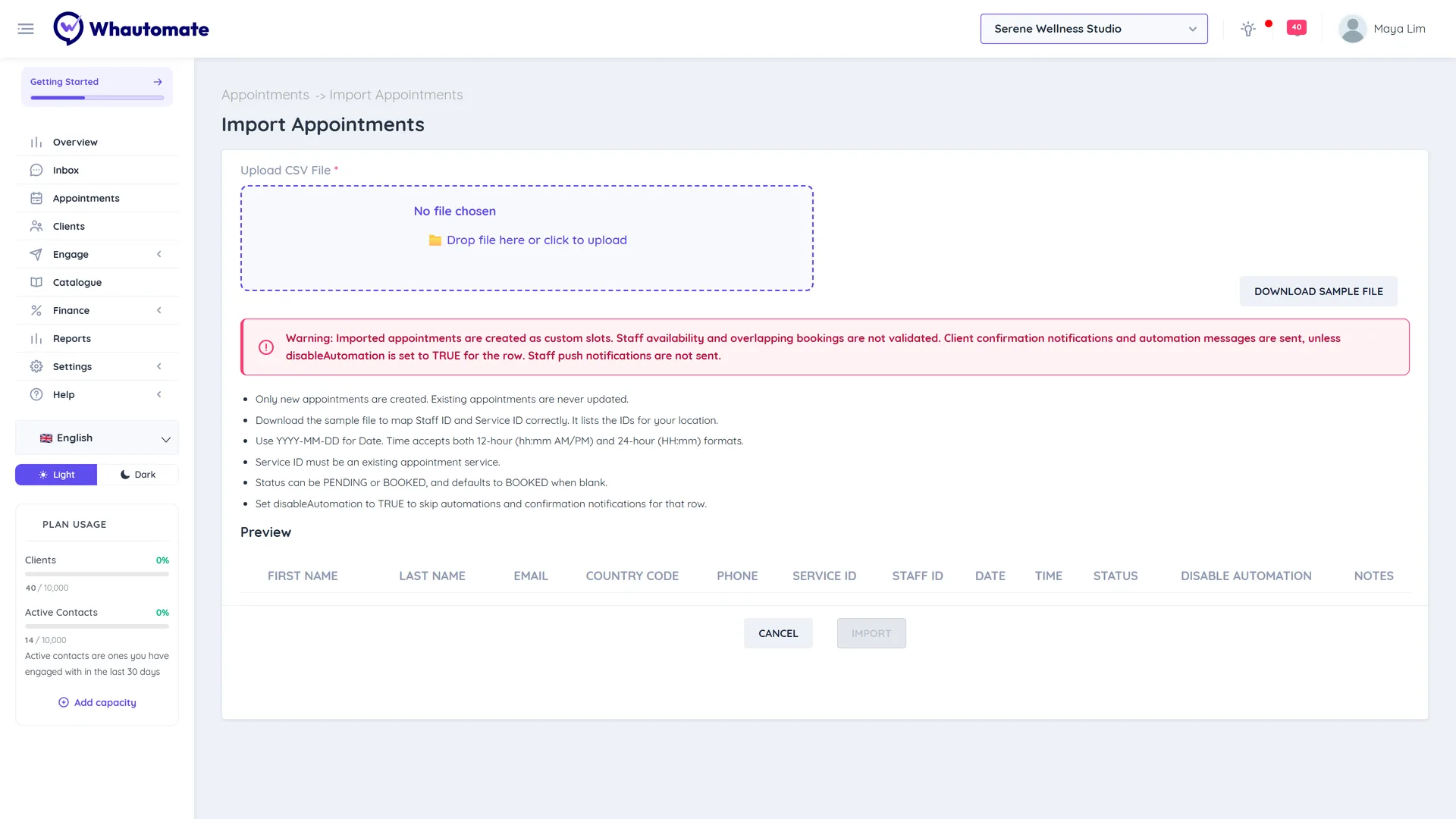Switch theme to Light mode
This screenshot has height=819, width=1456.
(56, 475)
